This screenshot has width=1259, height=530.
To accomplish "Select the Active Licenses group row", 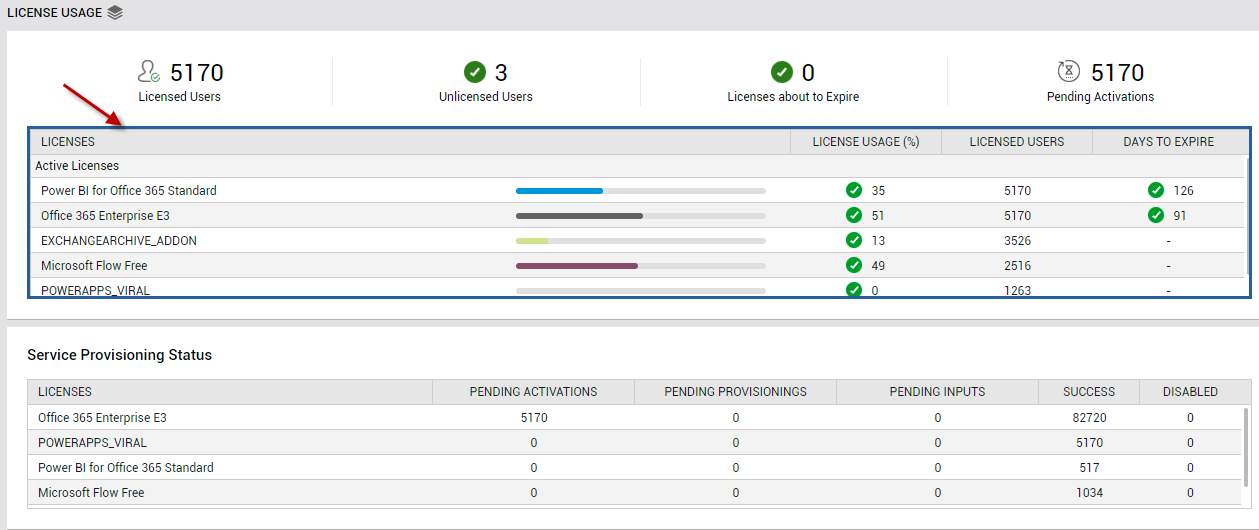I will coord(637,166).
